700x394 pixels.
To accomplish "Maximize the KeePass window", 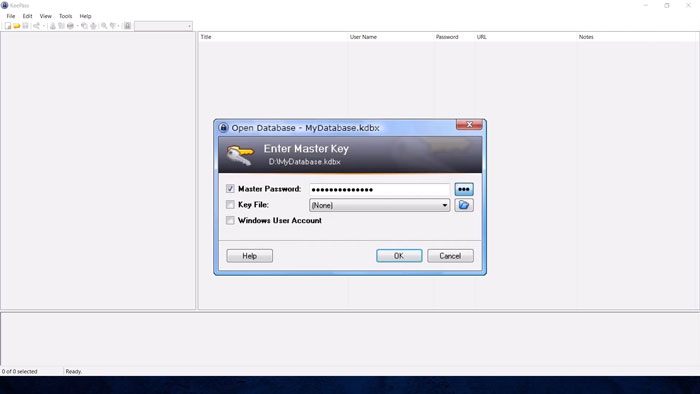I will (x=667, y=5).
